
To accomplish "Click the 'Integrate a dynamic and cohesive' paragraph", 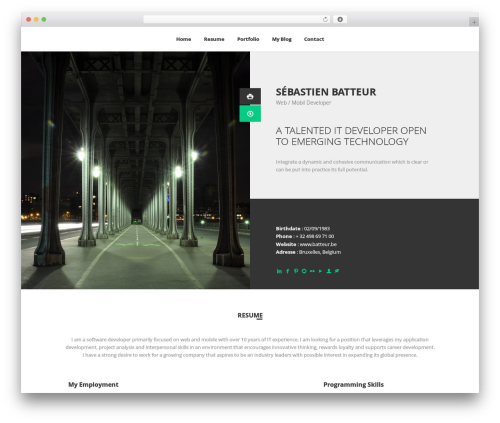I will coord(352,166).
